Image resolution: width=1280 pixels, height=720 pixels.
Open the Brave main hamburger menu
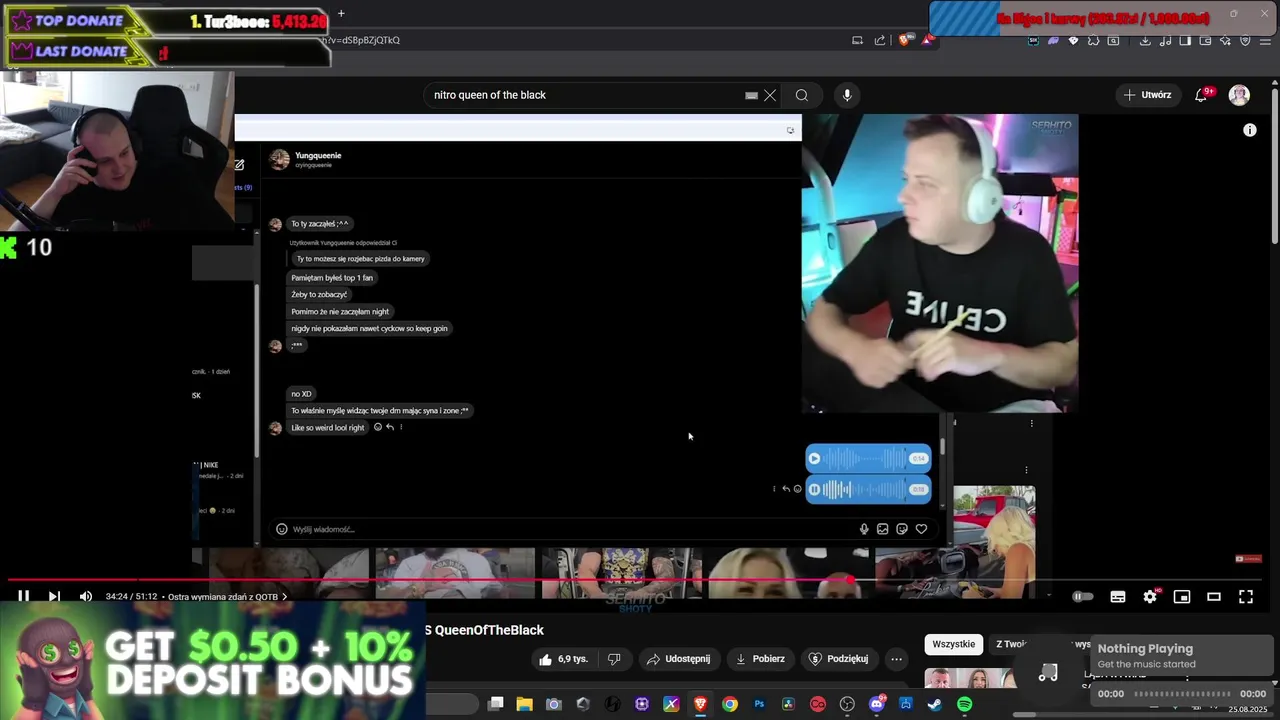pyautogui.click(x=1265, y=41)
